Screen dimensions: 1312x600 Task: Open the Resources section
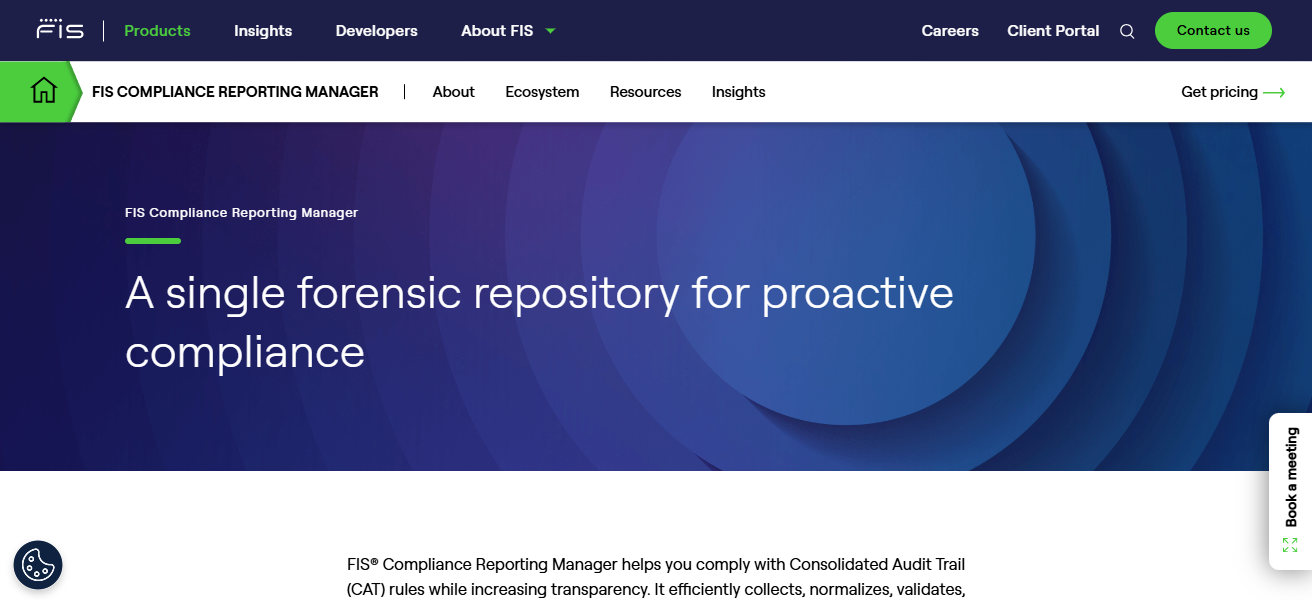coord(645,91)
